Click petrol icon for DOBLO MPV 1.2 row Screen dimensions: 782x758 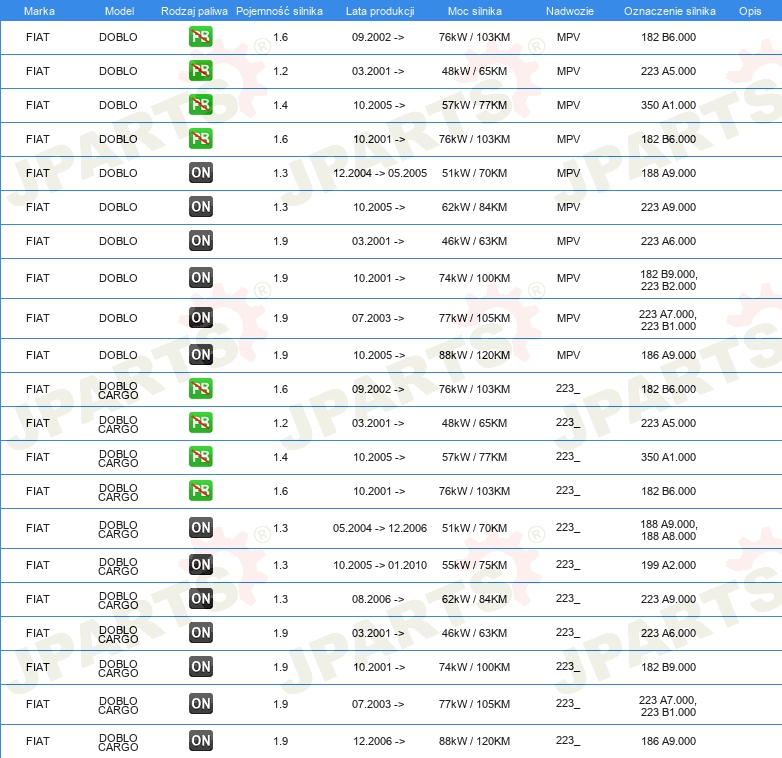[200, 71]
